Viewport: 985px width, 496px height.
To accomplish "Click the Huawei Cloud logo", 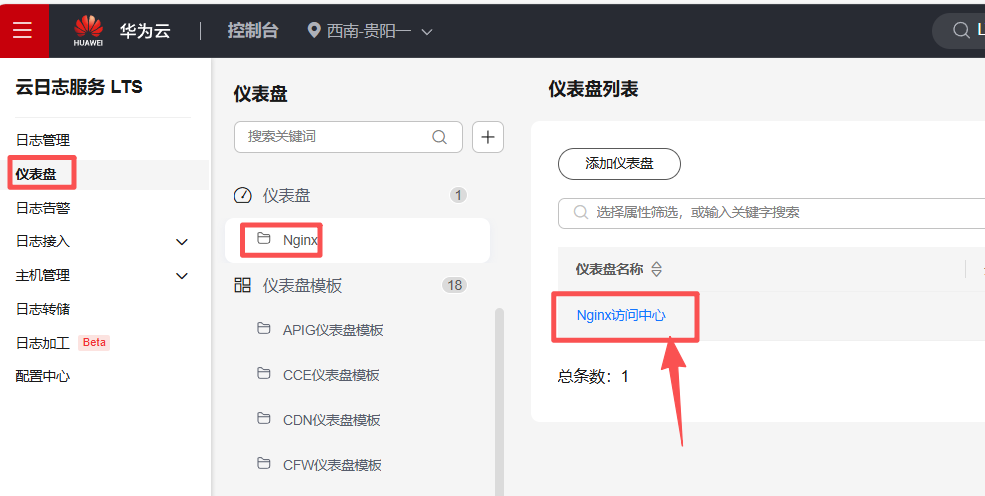I will pos(89,30).
